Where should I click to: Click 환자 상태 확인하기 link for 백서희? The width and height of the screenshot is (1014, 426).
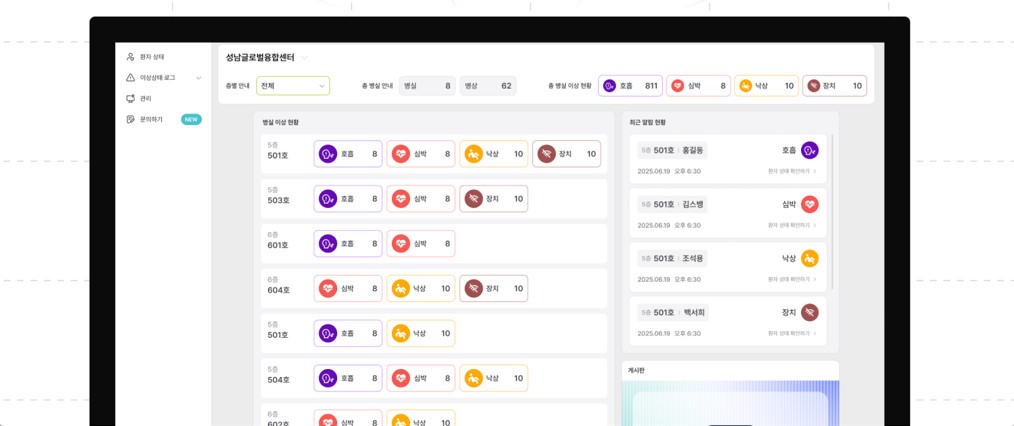point(792,333)
